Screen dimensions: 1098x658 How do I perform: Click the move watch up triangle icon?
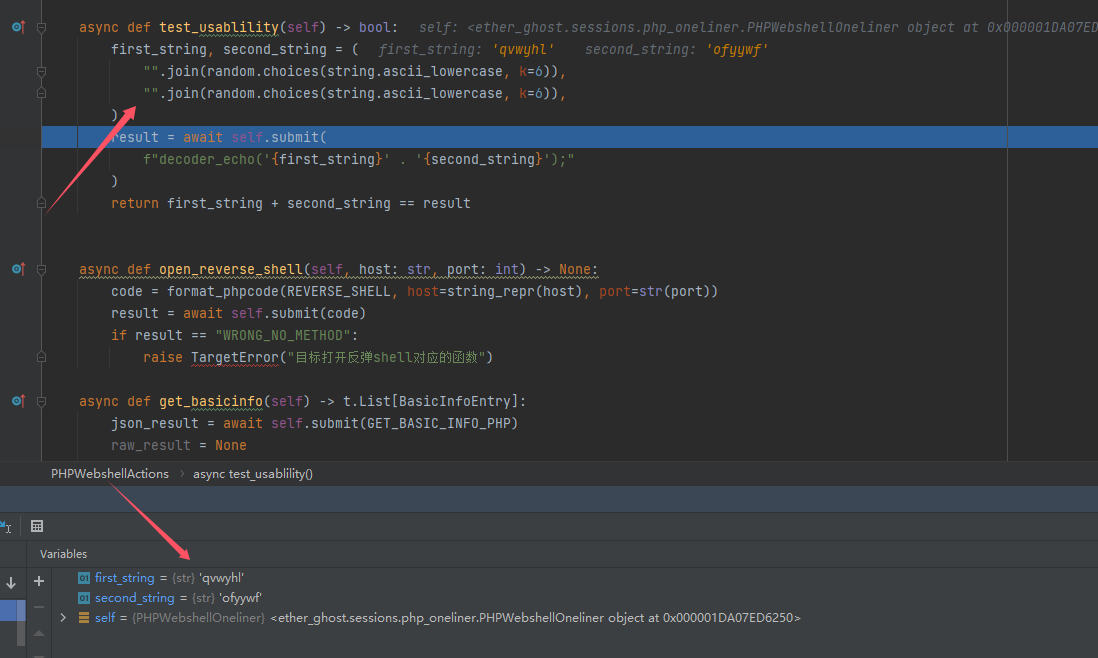click(x=39, y=633)
